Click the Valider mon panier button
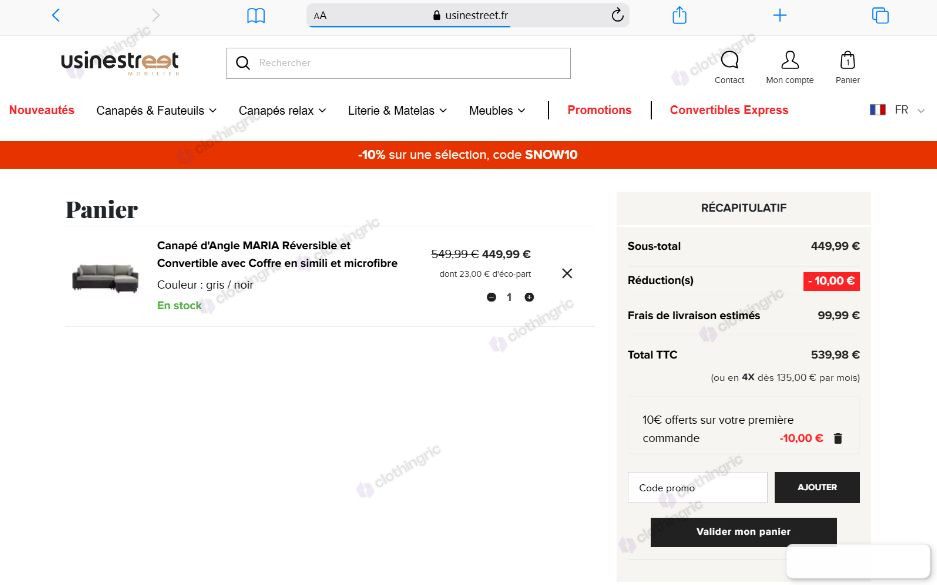The height and width of the screenshot is (585, 937). pyautogui.click(x=743, y=532)
